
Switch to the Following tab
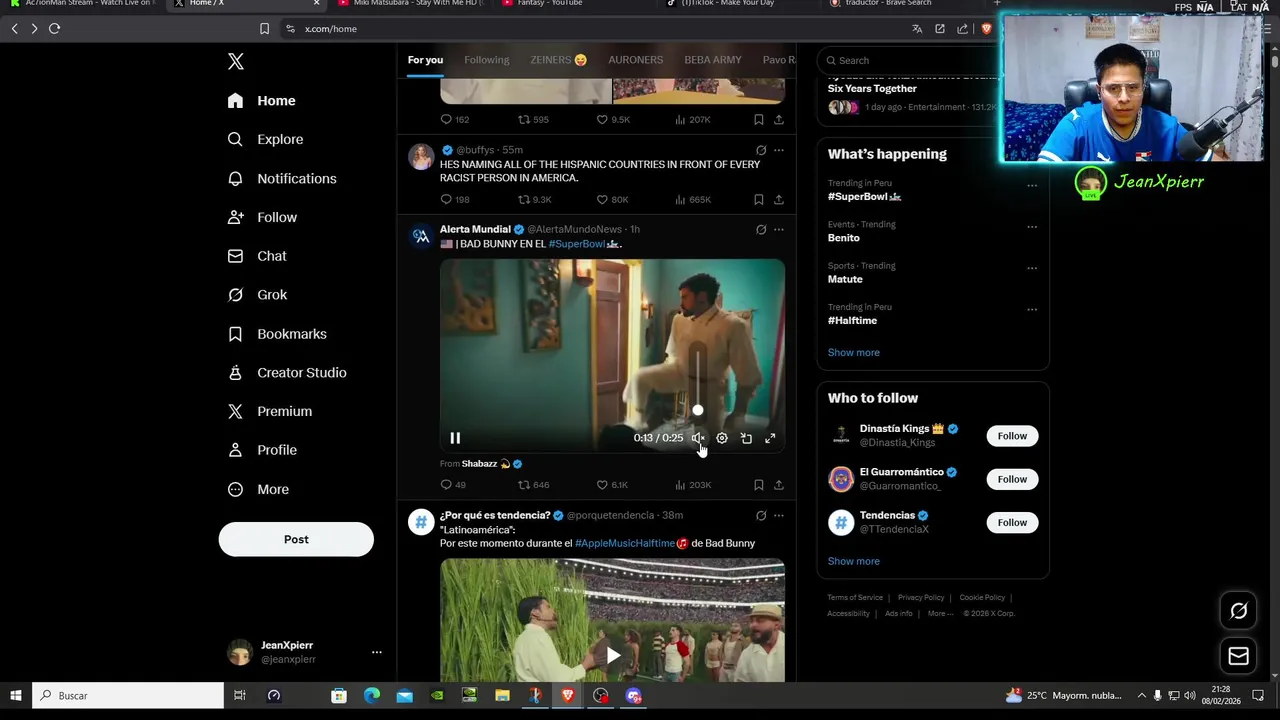point(487,60)
